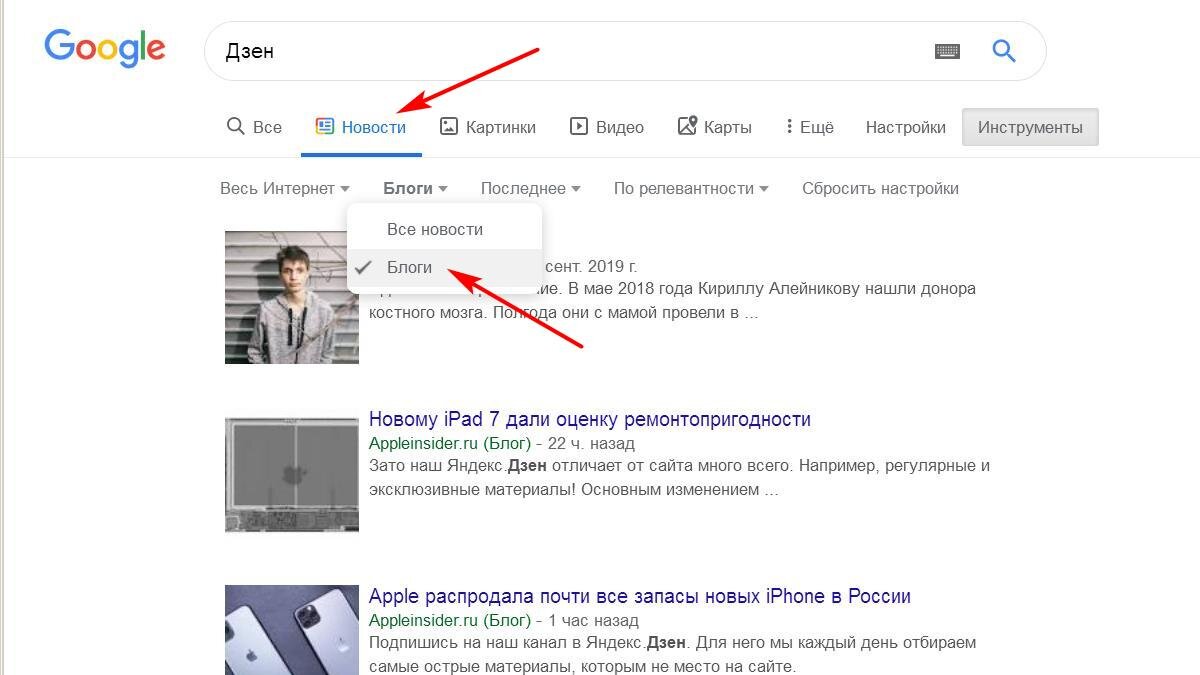Switch to the Картинки tab
The height and width of the screenshot is (675, 1200).
click(x=488, y=127)
